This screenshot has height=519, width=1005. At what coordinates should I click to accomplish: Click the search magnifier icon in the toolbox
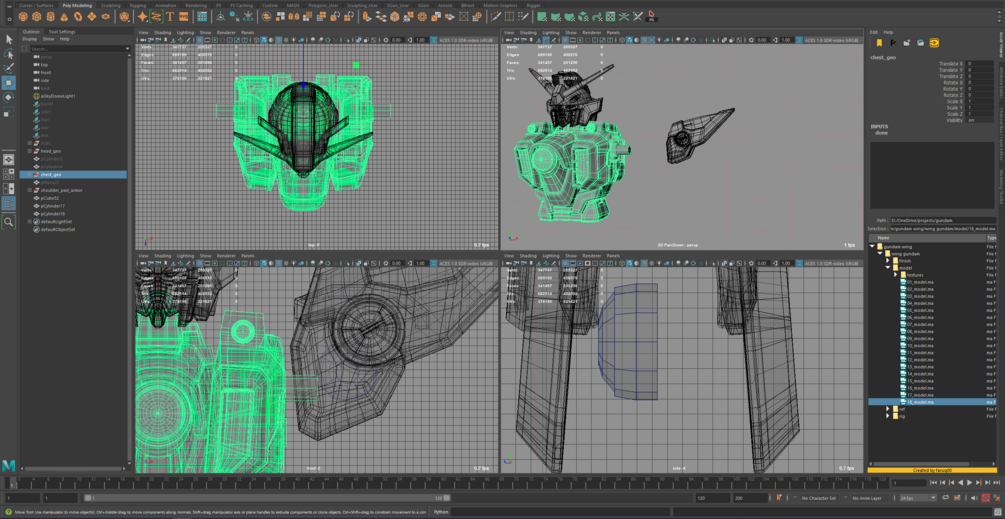coord(8,221)
